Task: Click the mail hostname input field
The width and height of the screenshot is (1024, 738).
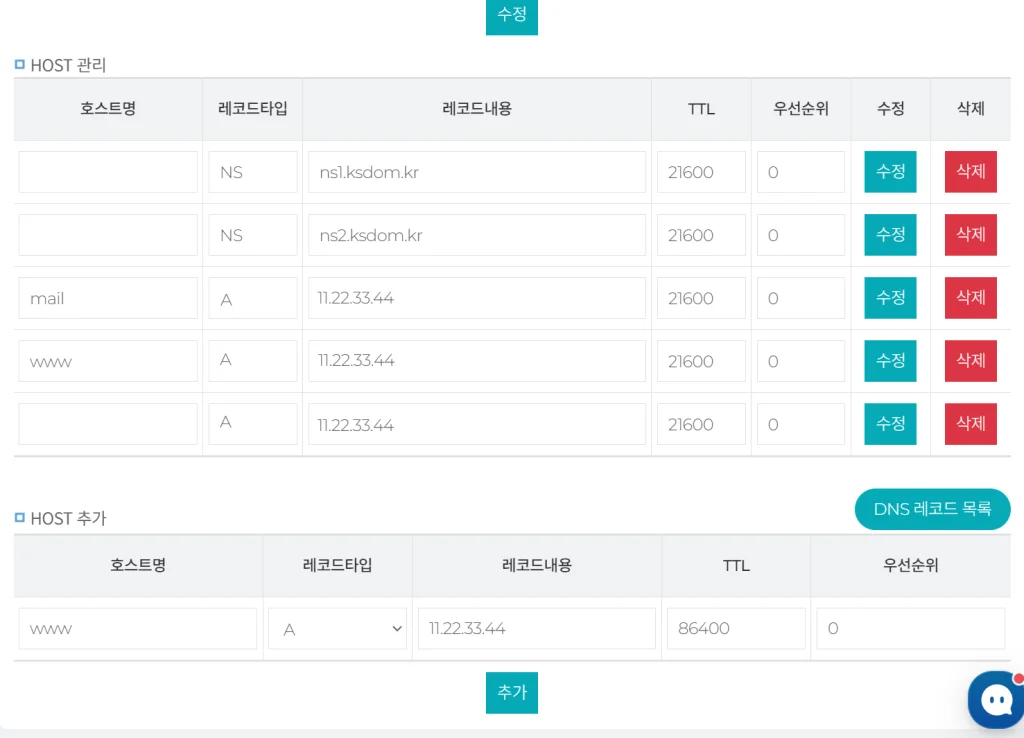Action: coord(108,298)
